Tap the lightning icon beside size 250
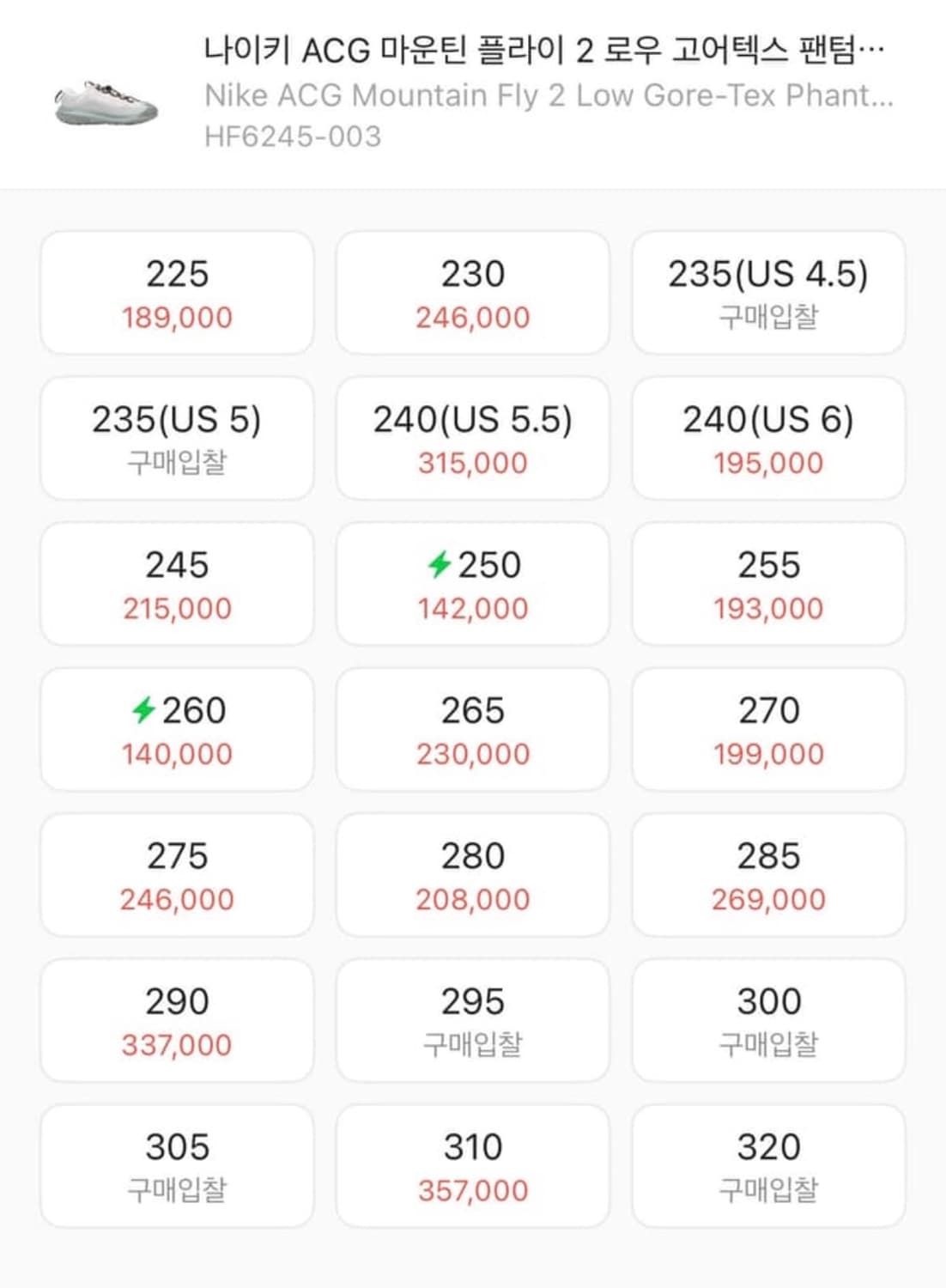946x1288 pixels. click(x=440, y=564)
